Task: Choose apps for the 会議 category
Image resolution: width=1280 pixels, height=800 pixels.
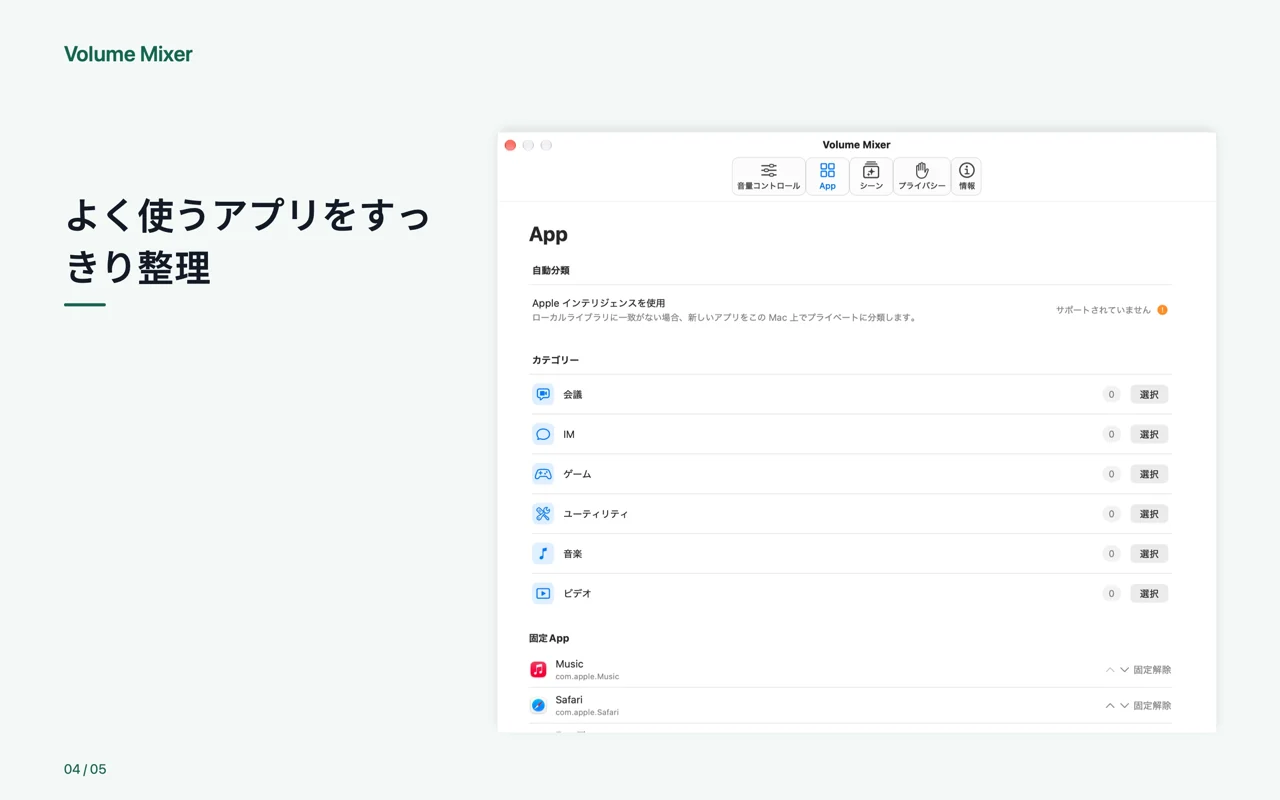Action: (1149, 394)
